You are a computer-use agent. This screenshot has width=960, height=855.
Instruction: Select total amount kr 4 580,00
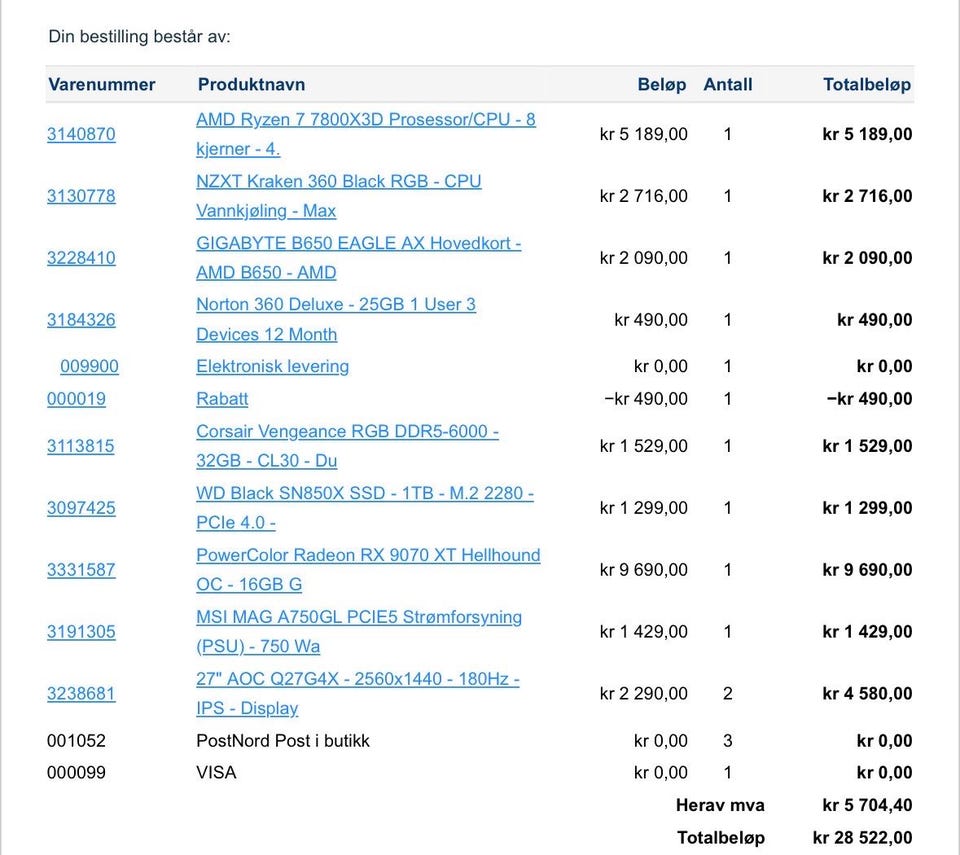pyautogui.click(x=867, y=693)
